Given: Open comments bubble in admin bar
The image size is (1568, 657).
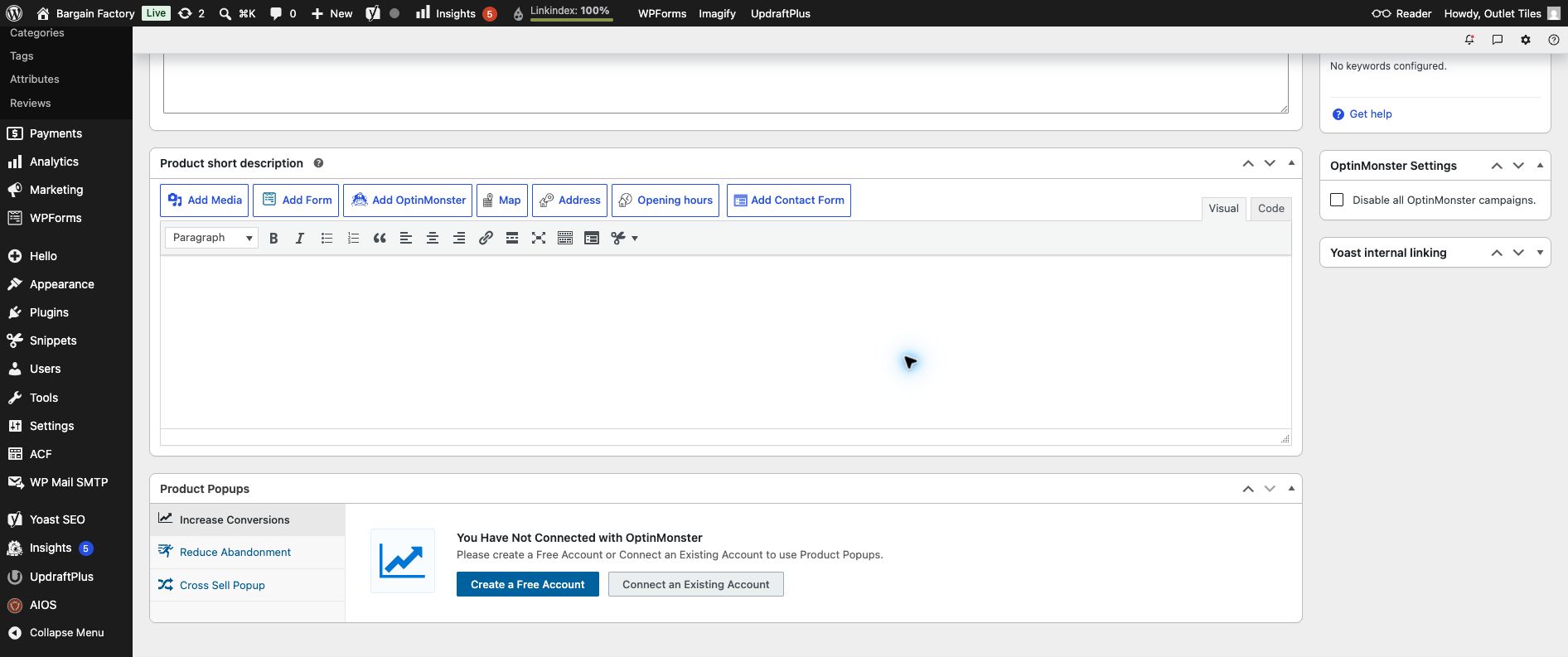Looking at the screenshot, I should 283,13.
